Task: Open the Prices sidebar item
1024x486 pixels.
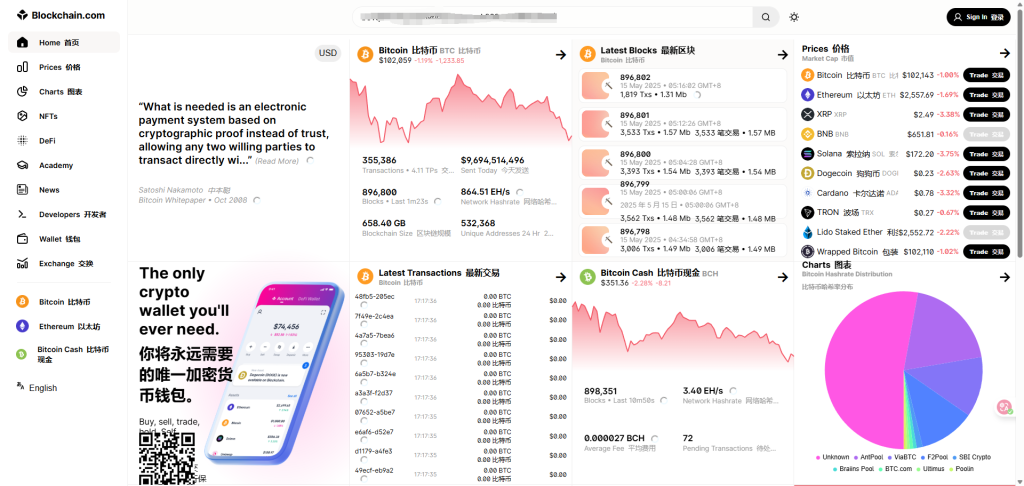Action: [64, 67]
